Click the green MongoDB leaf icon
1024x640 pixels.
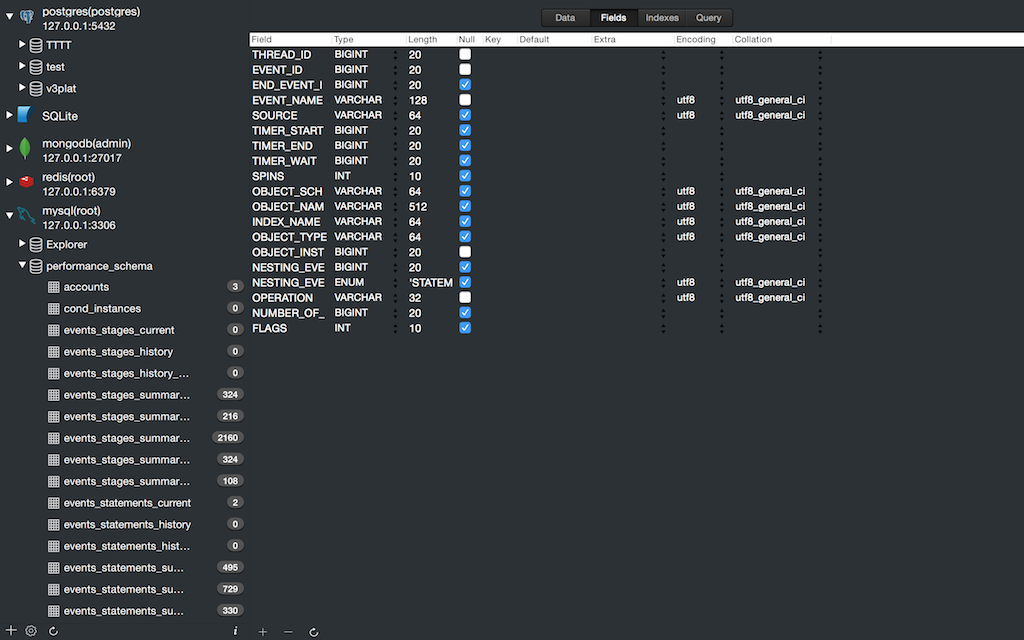point(26,150)
